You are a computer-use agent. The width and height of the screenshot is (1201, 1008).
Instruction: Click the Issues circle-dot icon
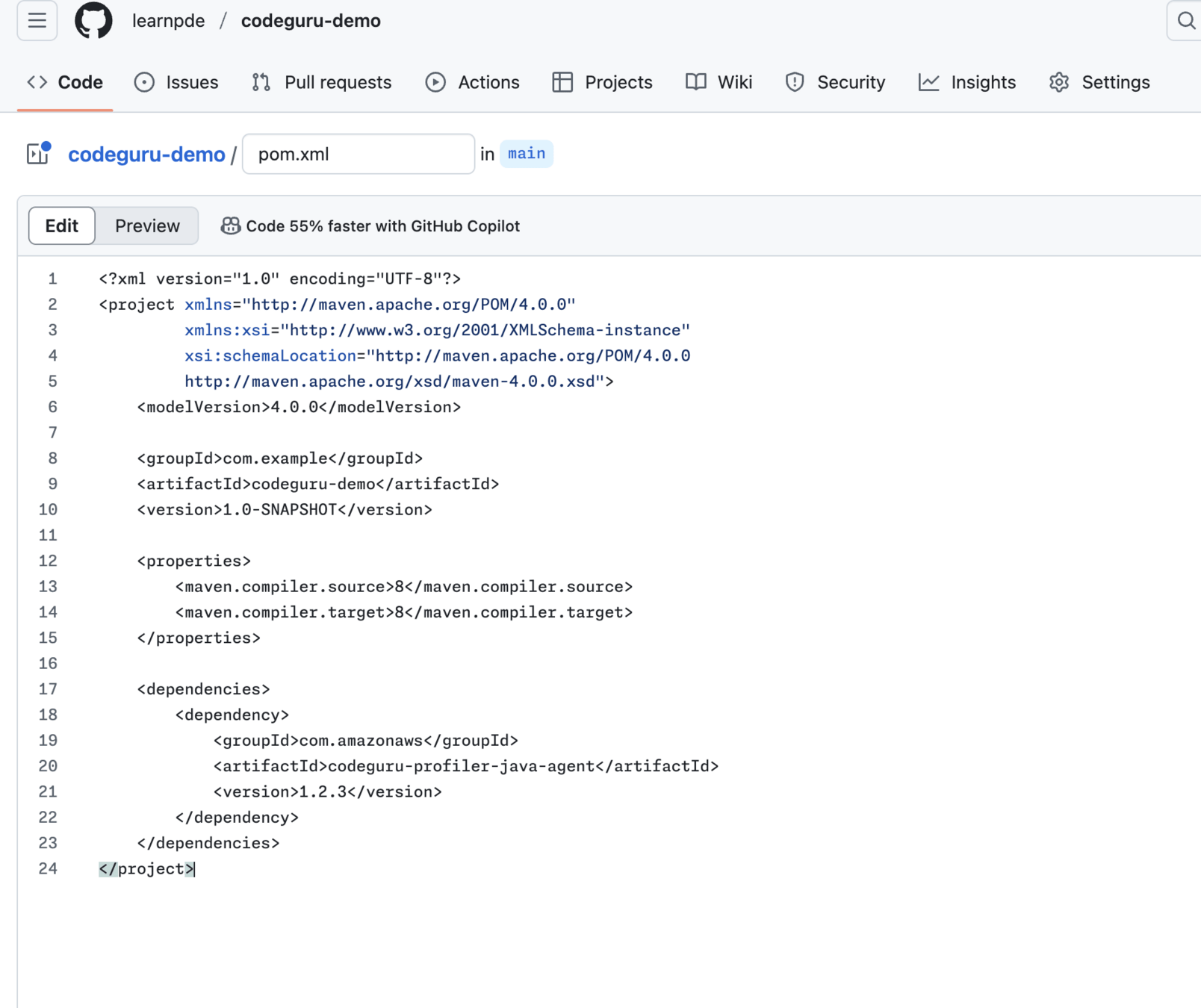(144, 82)
